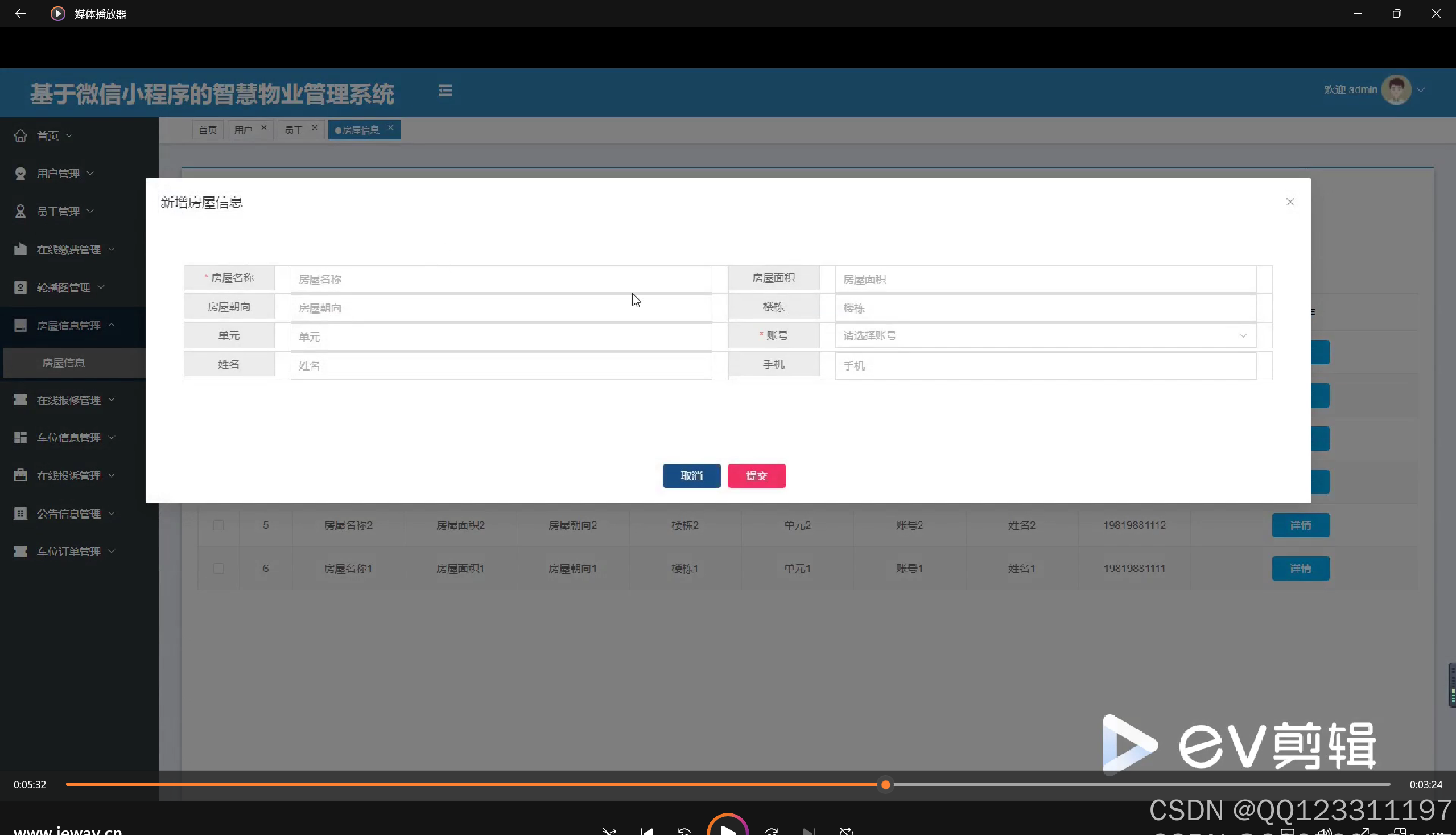Toggle the sidebar collapse hamburger icon

[446, 91]
